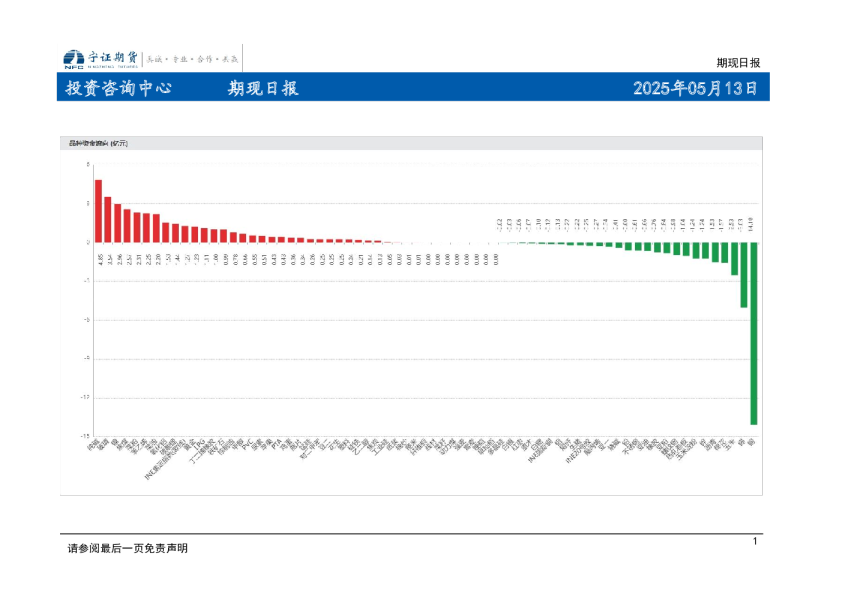
Task: Click the slogan text beside company logo
Action: click(193, 59)
